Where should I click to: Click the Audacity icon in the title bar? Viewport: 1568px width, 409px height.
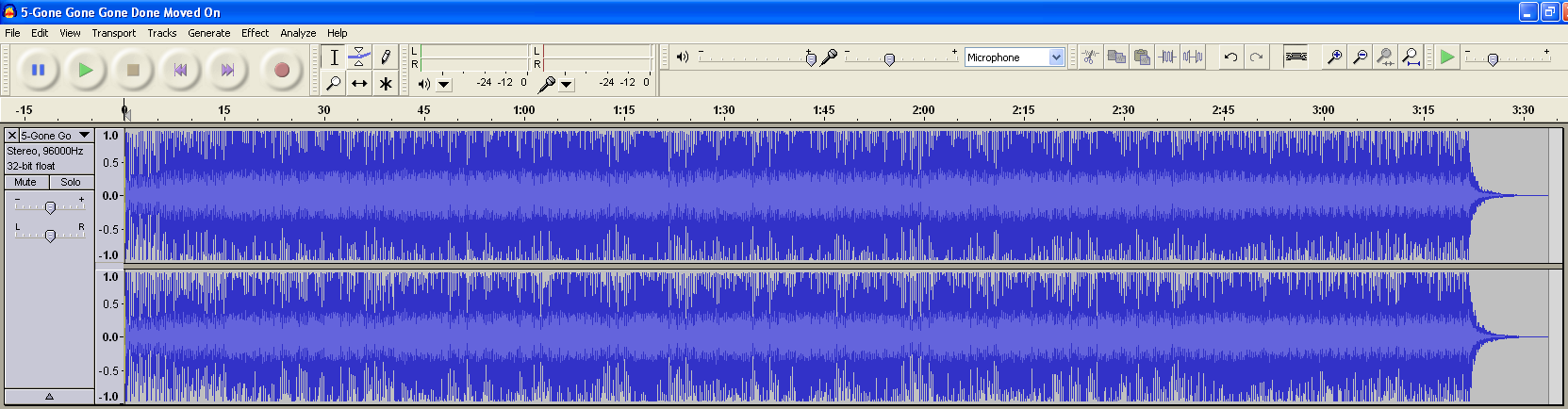pyautogui.click(x=9, y=12)
